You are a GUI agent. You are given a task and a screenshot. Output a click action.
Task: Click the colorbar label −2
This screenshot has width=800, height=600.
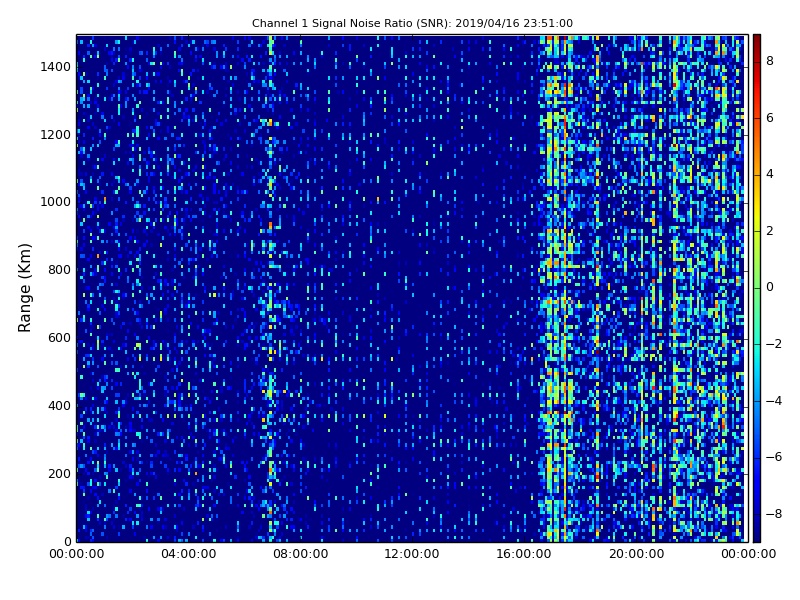(774, 344)
